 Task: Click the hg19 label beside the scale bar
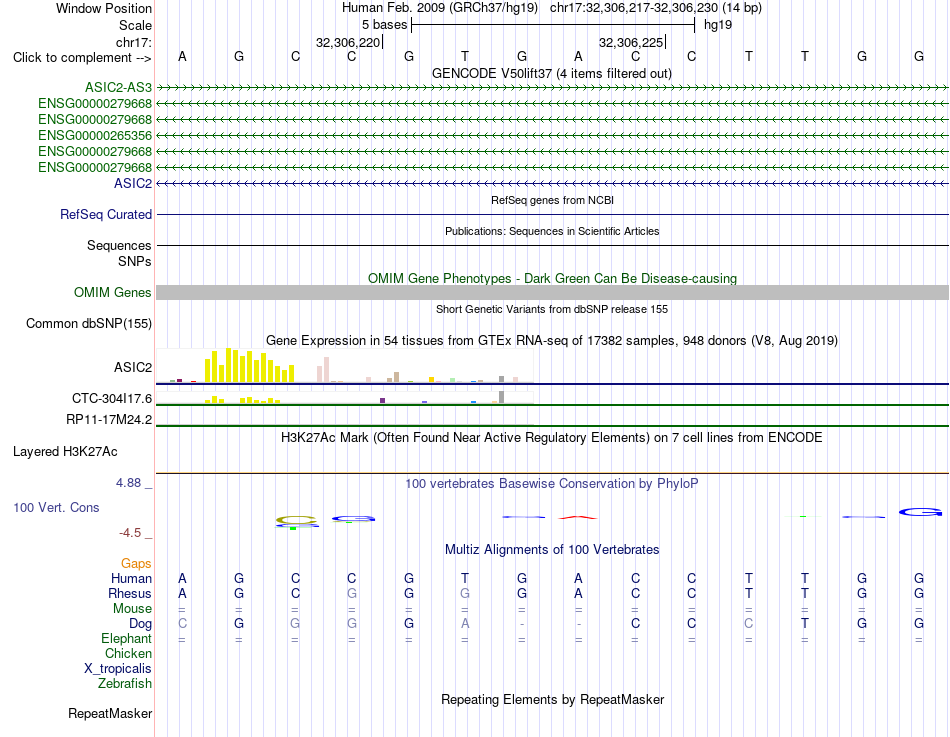coord(718,25)
